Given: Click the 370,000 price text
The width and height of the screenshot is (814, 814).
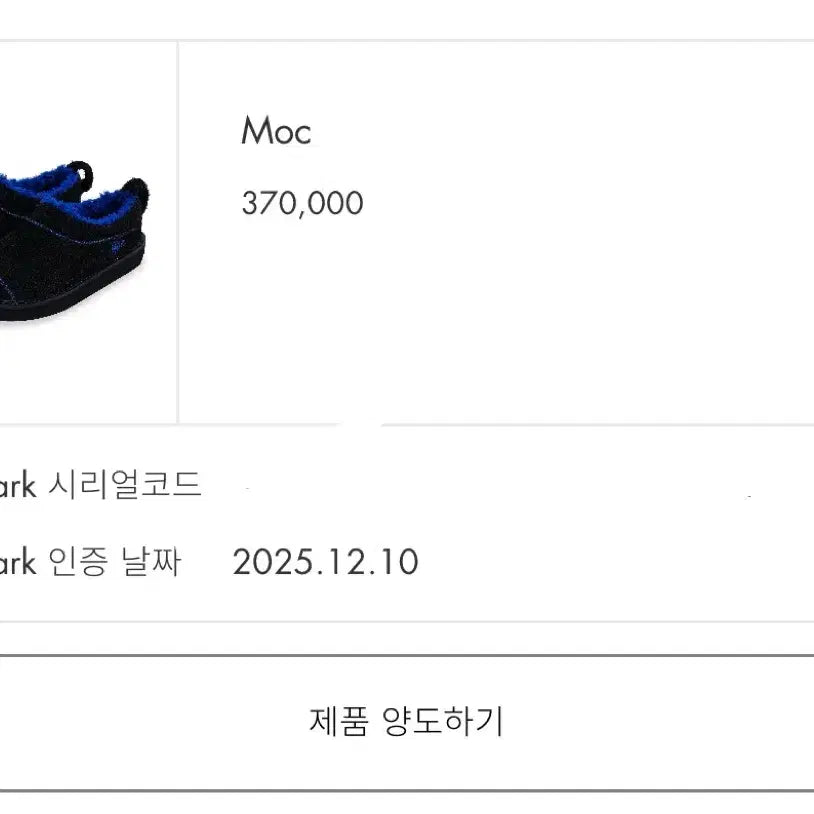Looking at the screenshot, I should 302,204.
